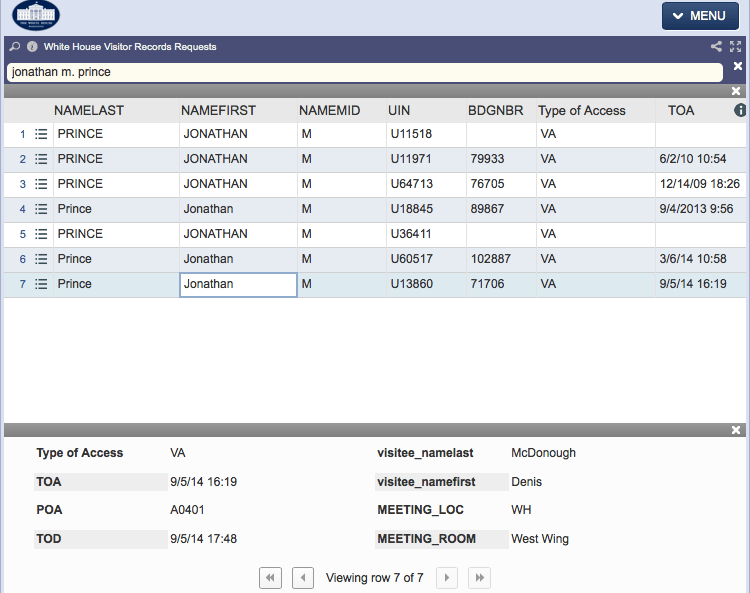
Task: Open row 1 details menu icon
Action: tap(41, 134)
